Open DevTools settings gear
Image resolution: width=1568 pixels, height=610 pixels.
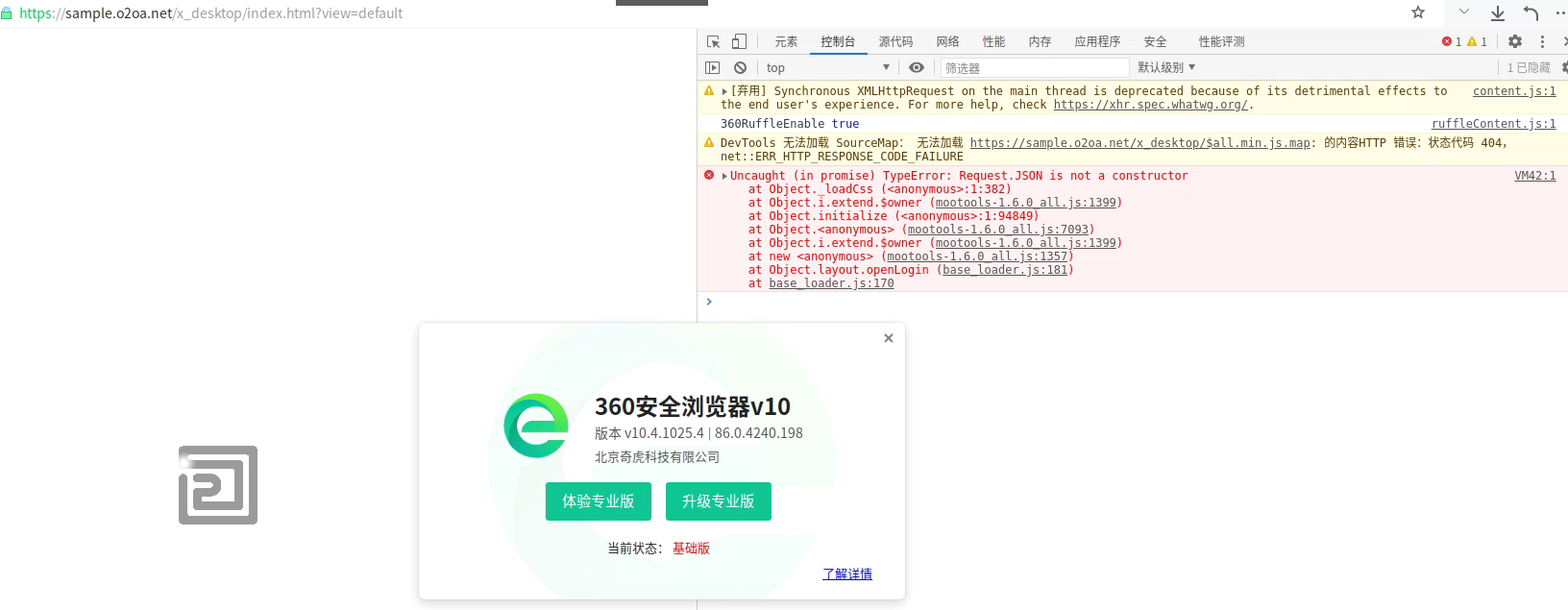coord(1515,41)
